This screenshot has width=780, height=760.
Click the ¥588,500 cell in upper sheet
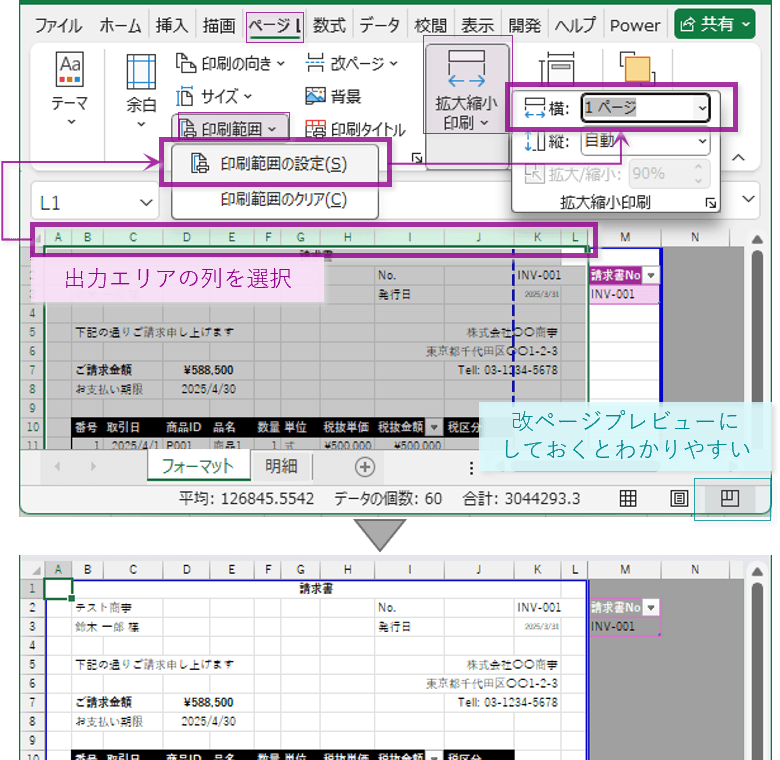208,370
